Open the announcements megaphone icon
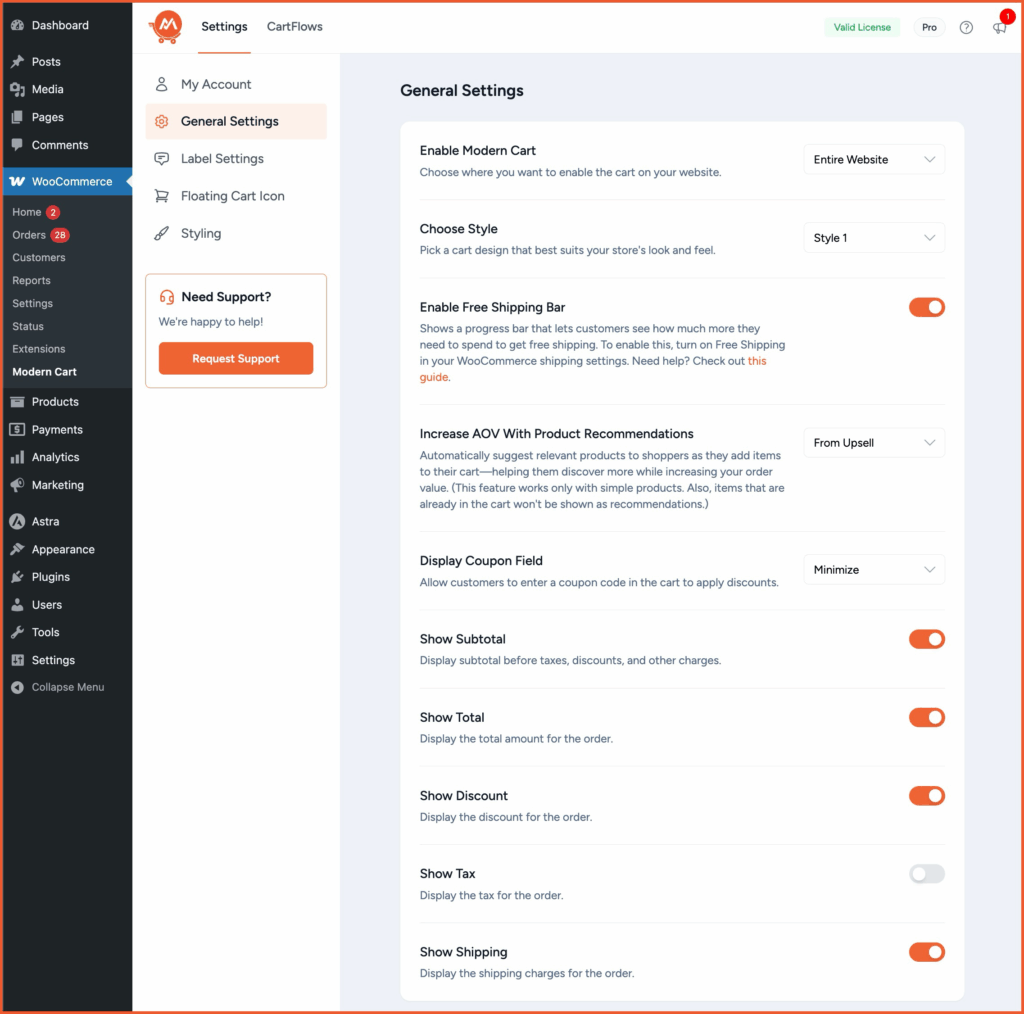The height and width of the screenshot is (1014, 1024). [x=999, y=28]
